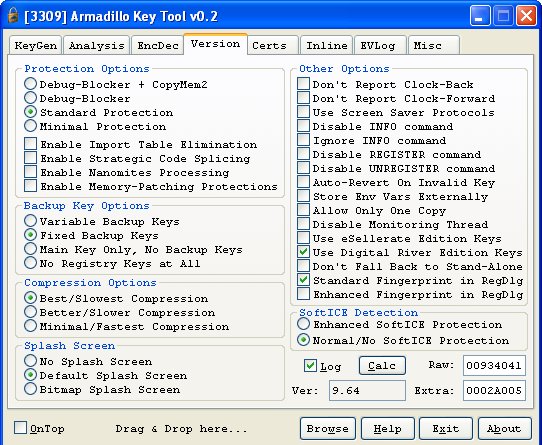Close the Armadillo Key Tool window
This screenshot has height=445, width=542.
pos(526,16)
